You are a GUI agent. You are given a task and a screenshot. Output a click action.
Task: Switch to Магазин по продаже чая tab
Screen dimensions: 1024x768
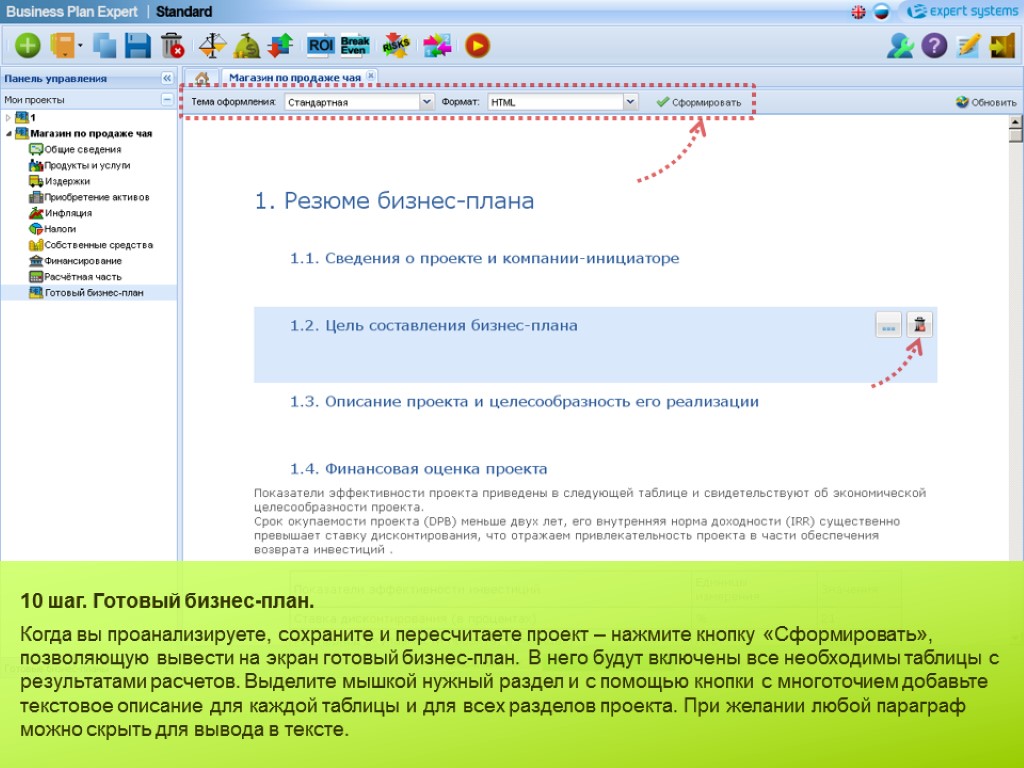(x=295, y=78)
